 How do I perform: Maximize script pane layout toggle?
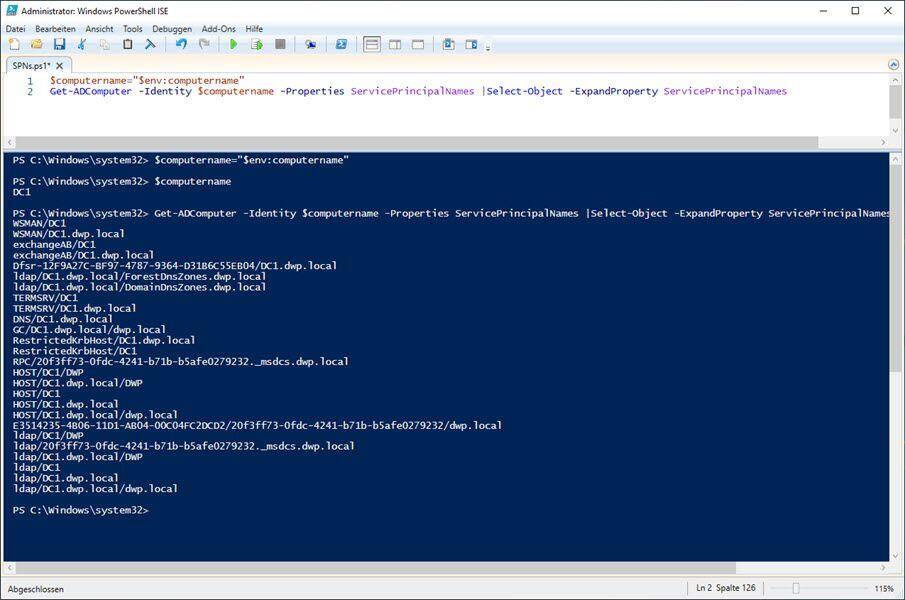click(418, 44)
